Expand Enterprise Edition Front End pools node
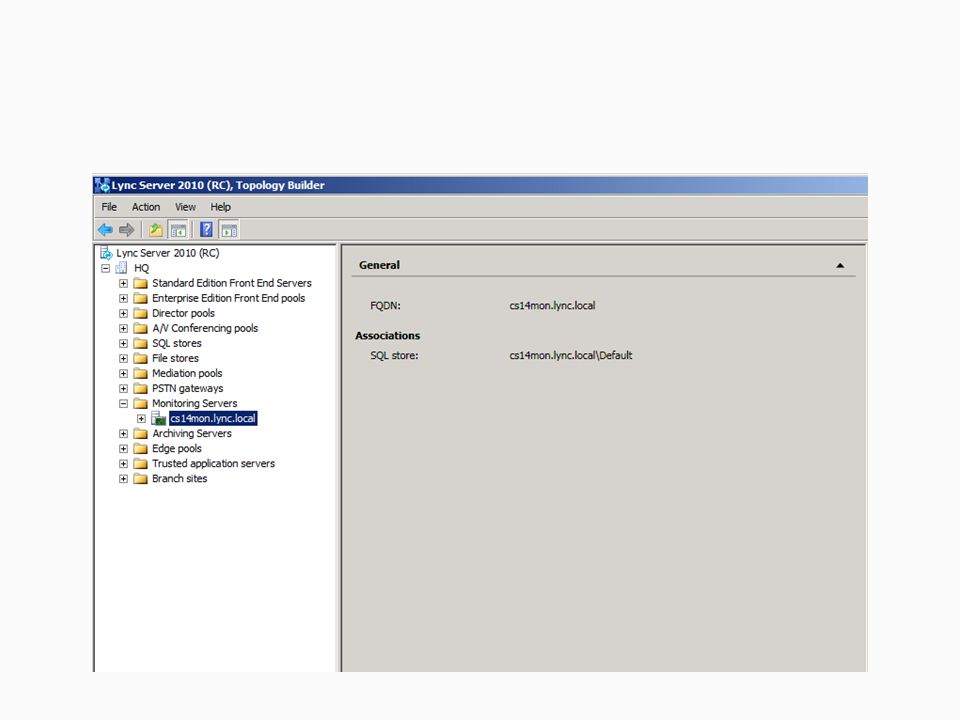This screenshot has height=720, width=960. pyautogui.click(x=124, y=298)
